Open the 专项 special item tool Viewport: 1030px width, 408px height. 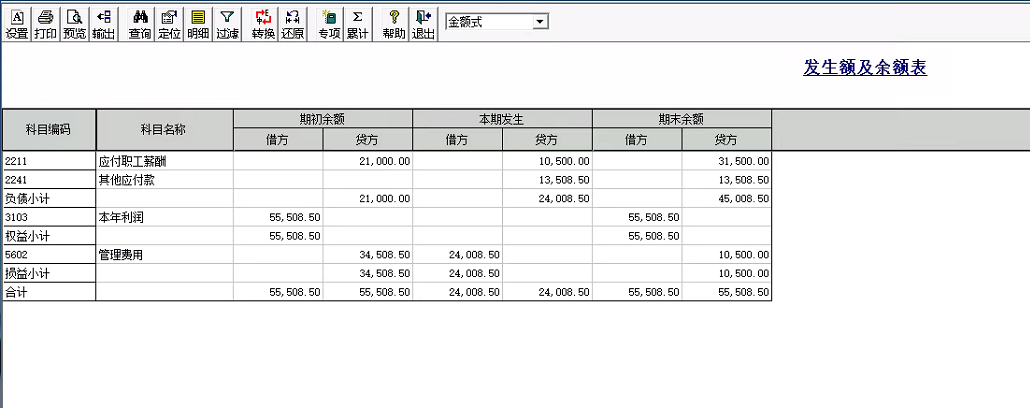[329, 25]
